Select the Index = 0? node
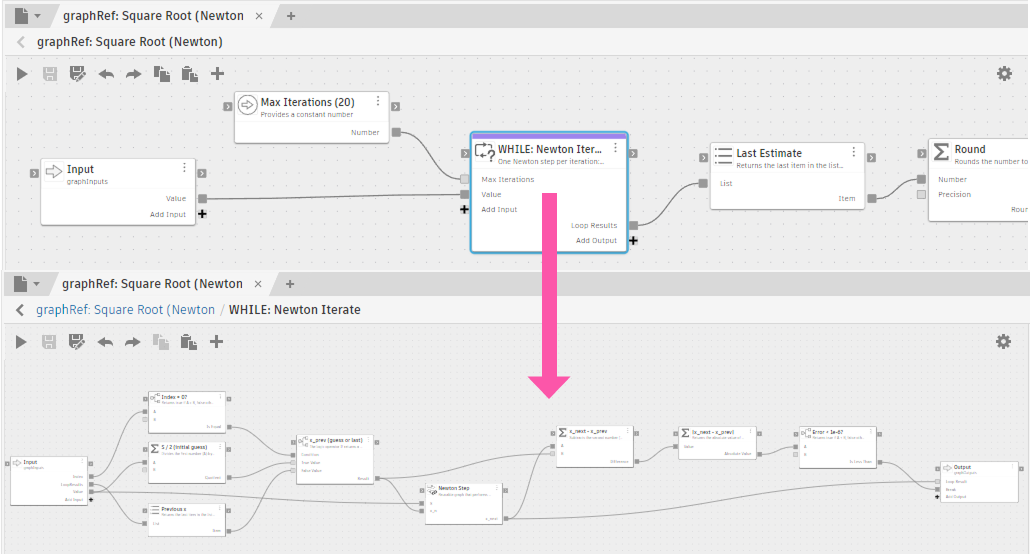 tap(187, 412)
